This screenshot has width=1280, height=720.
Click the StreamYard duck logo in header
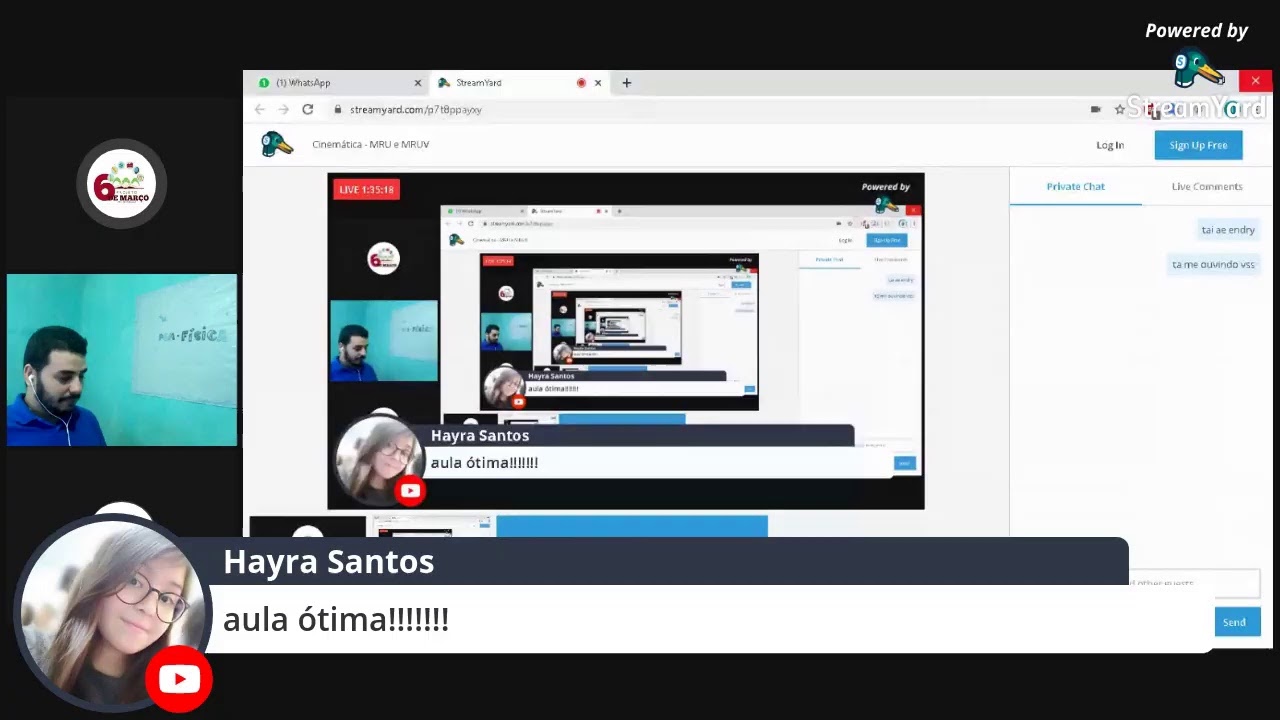tap(277, 144)
